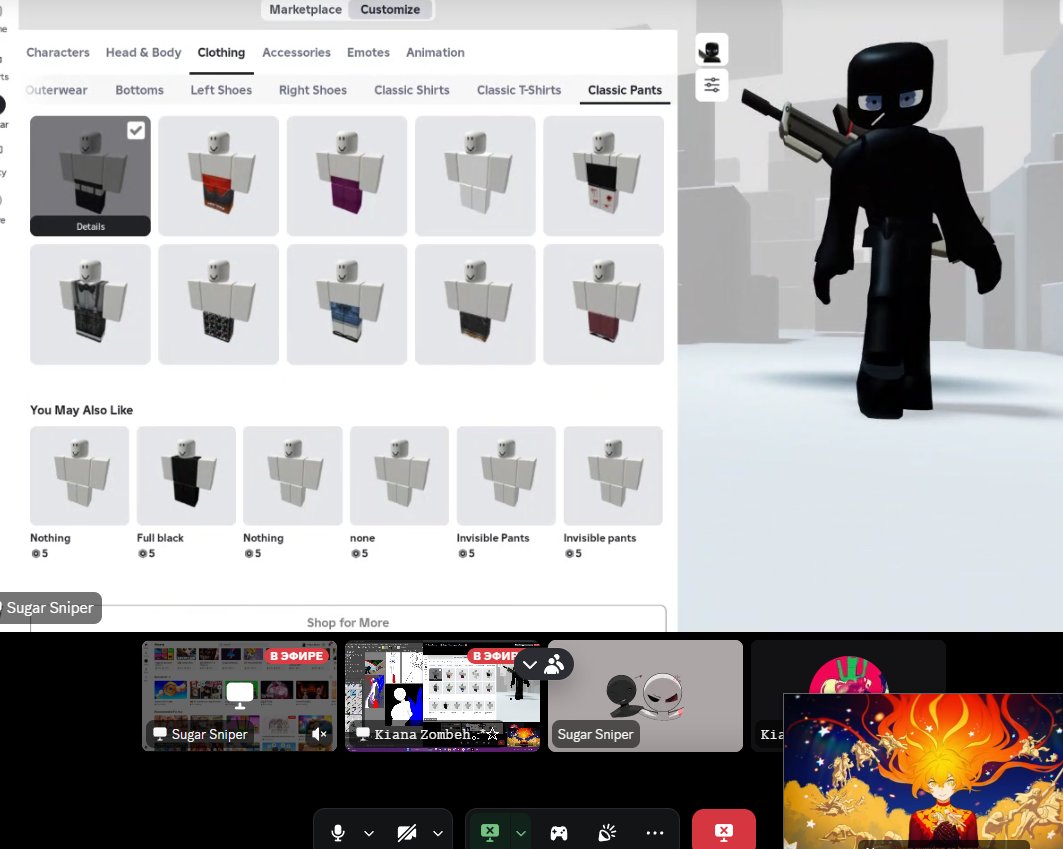
Task: Click the 'Nothing' label left of Full black
Action: [50, 538]
